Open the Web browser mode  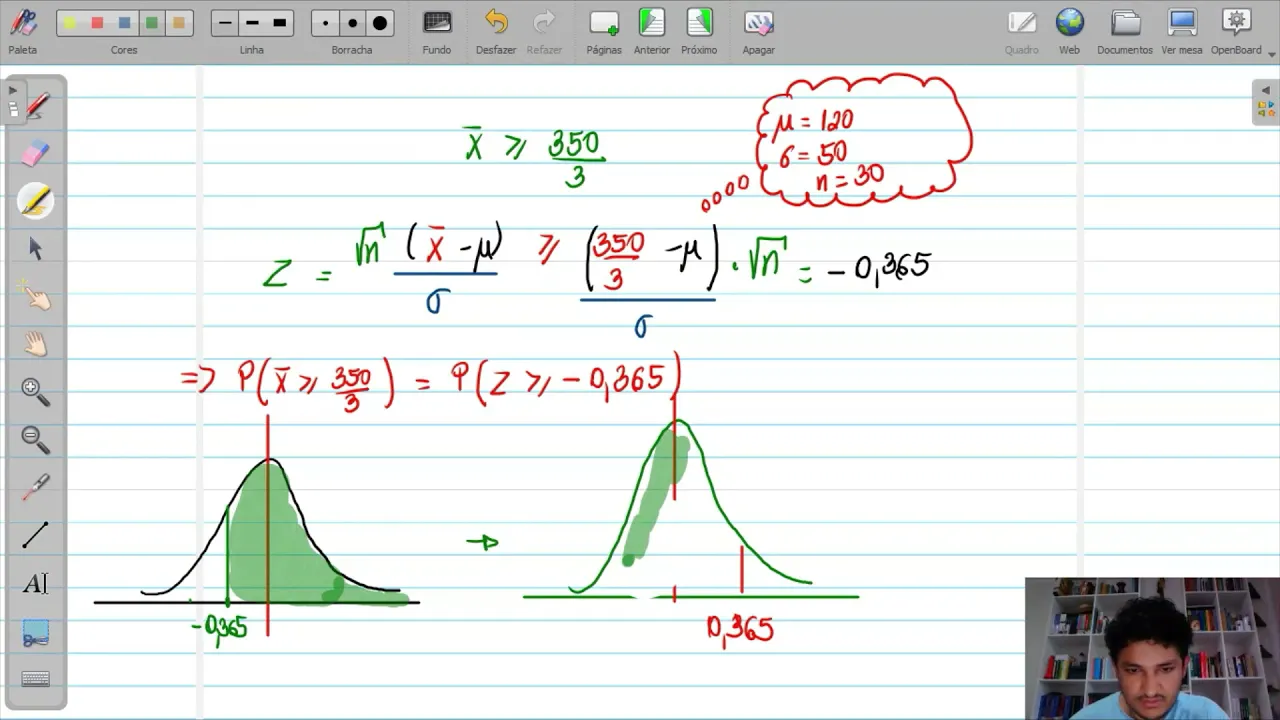pos(1069,31)
